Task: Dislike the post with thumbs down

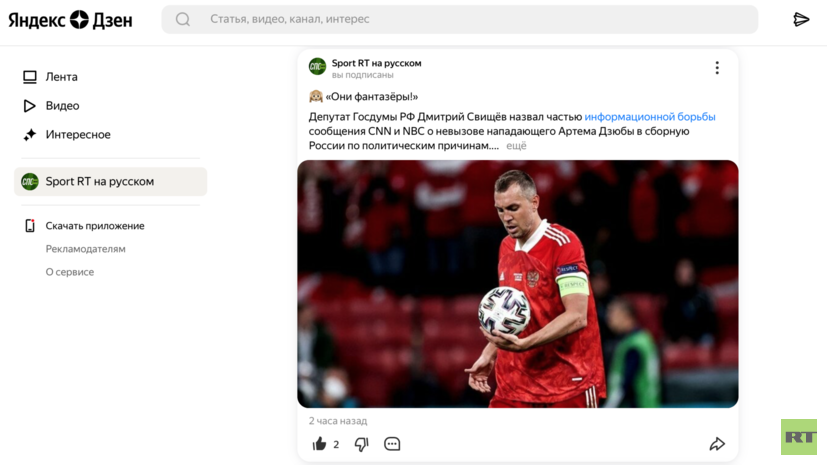Action: [x=361, y=444]
